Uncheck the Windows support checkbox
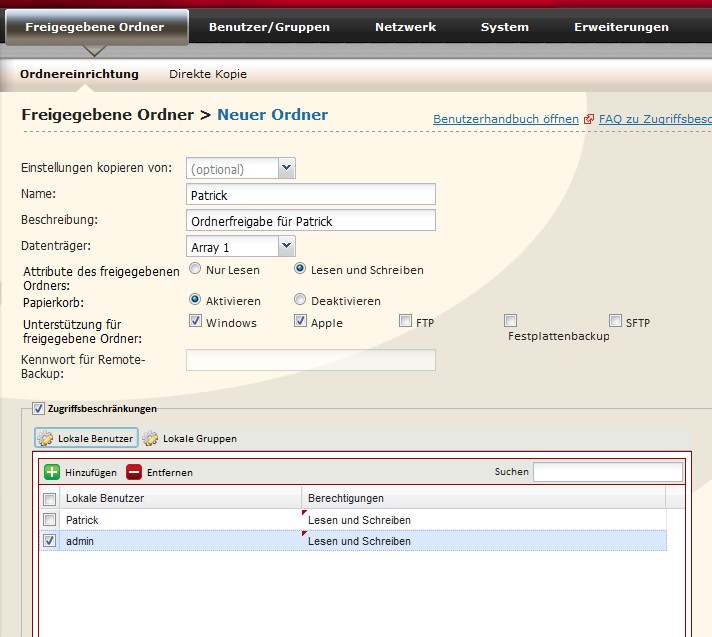 click(195, 321)
